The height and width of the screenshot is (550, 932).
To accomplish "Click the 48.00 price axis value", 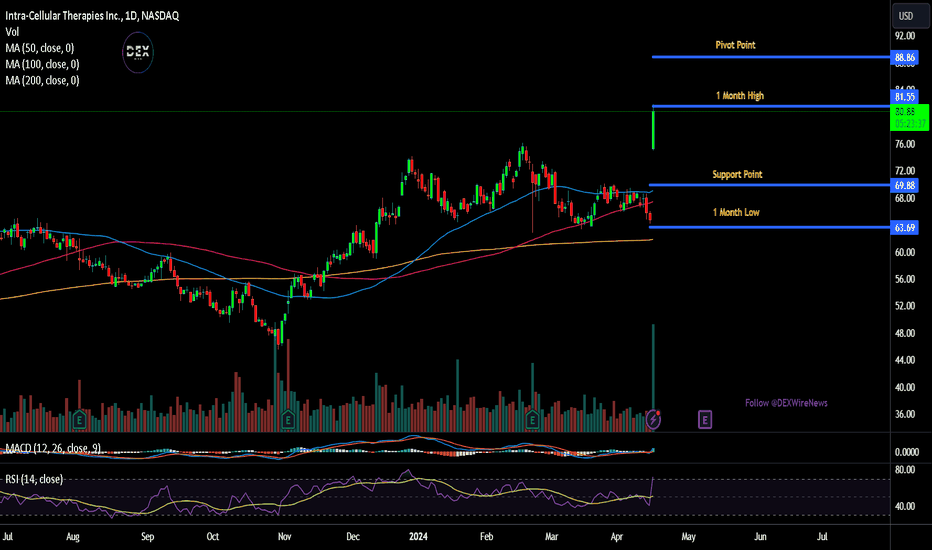I will (905, 333).
